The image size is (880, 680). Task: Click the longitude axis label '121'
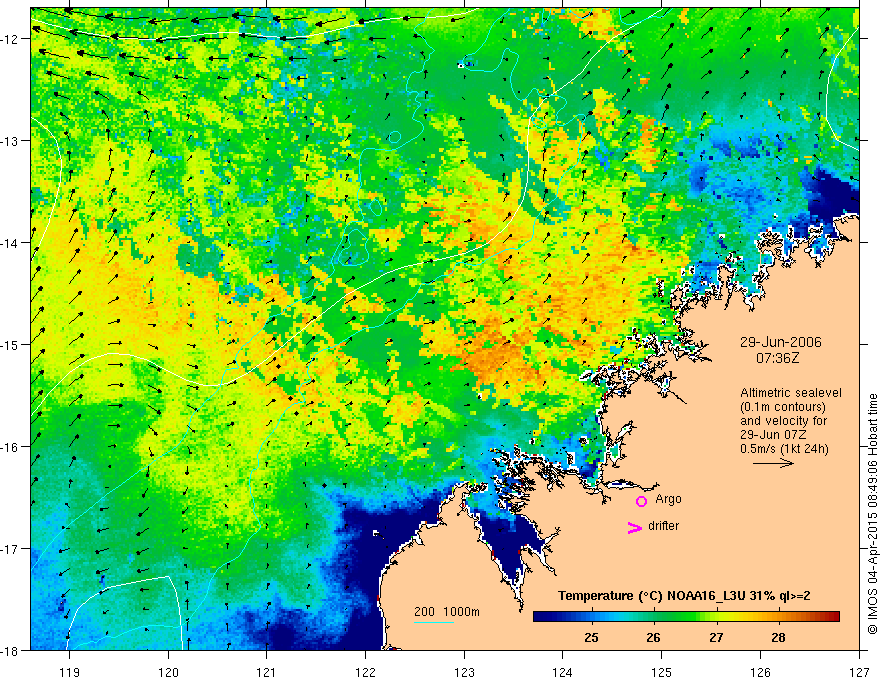point(267,672)
